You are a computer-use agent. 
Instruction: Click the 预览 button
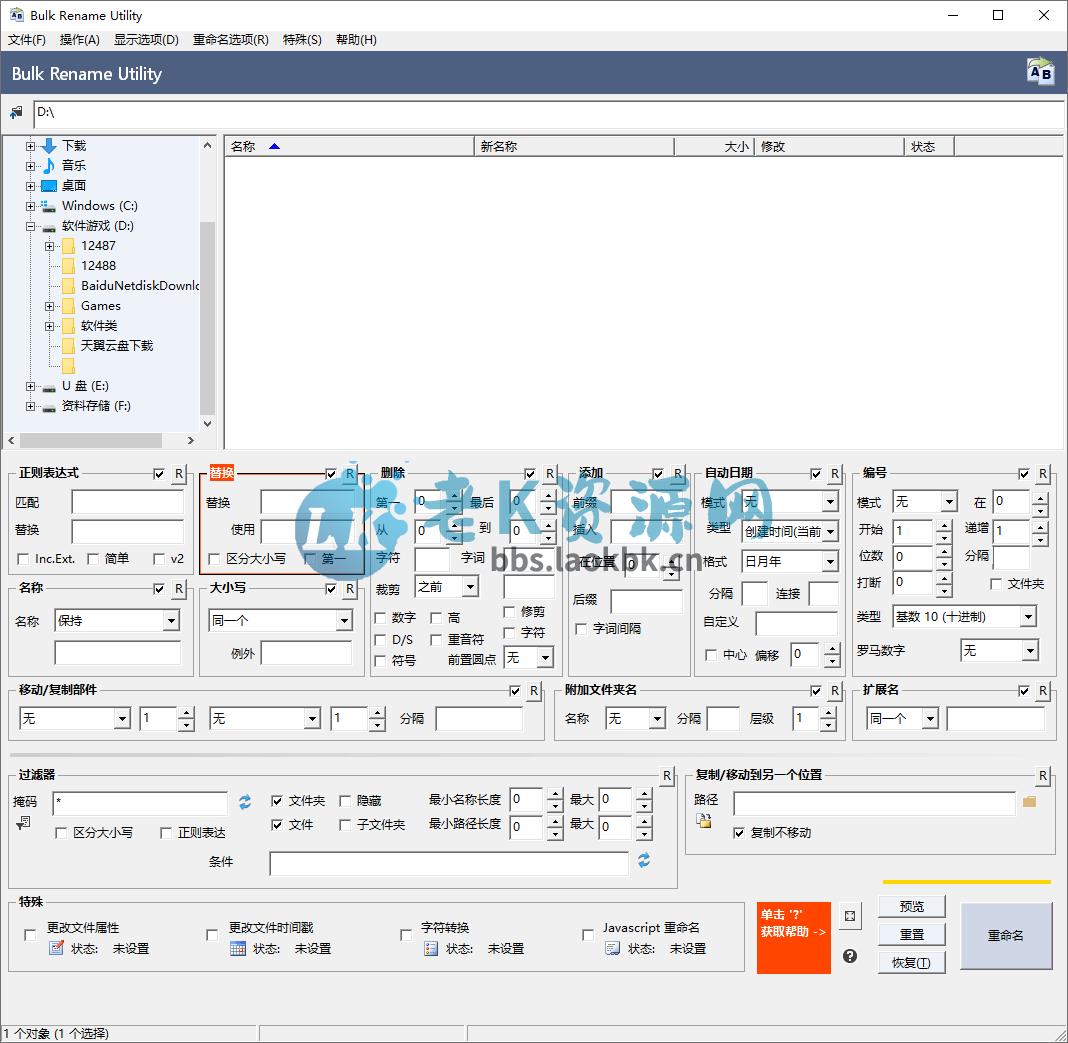[912, 906]
